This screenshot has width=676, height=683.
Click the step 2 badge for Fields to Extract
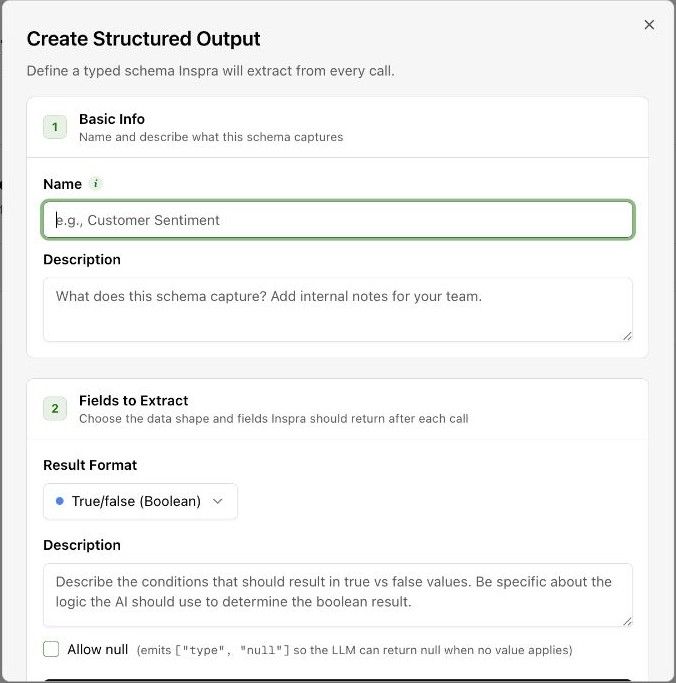pos(55,409)
